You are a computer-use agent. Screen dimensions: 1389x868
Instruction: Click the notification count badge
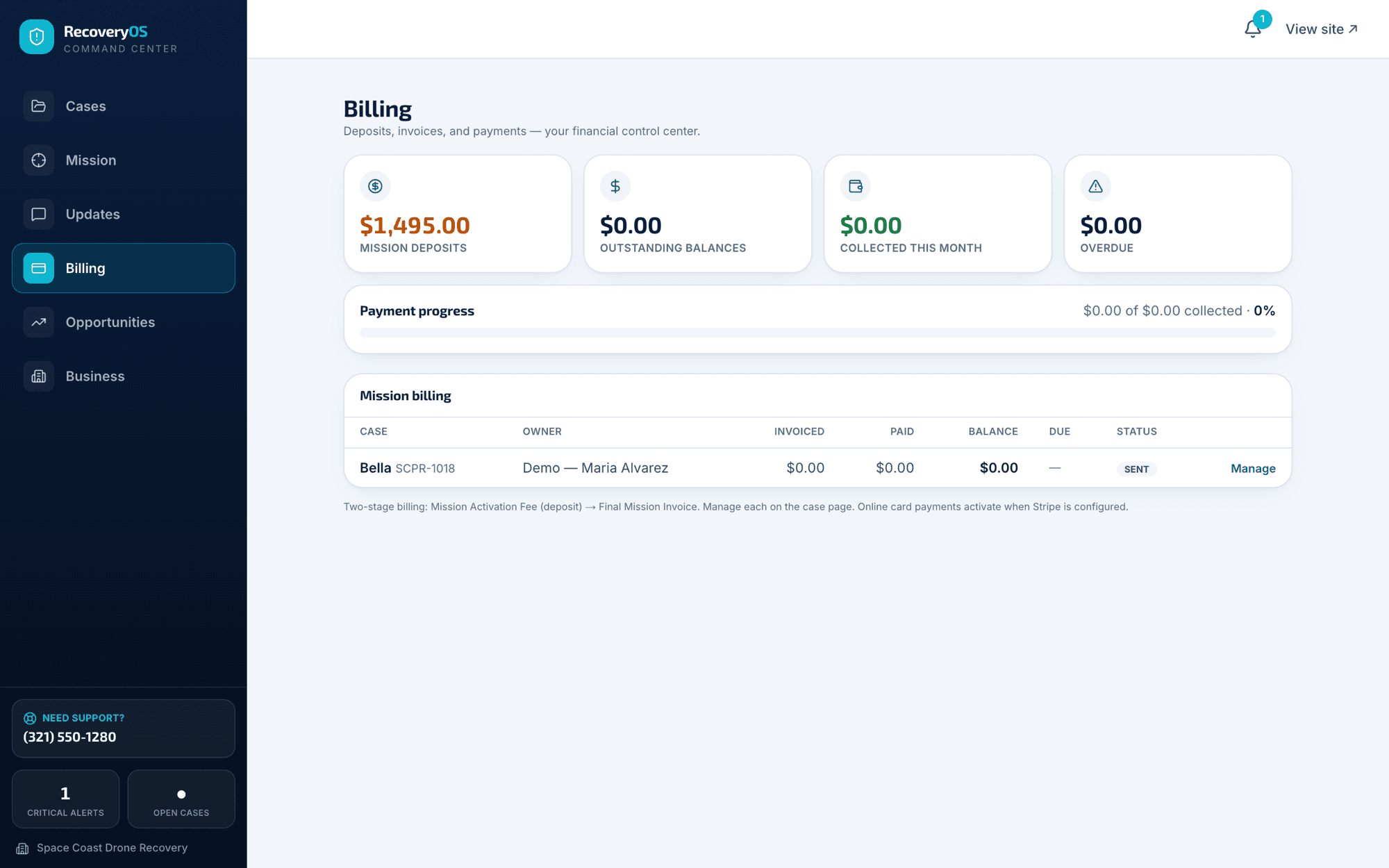point(1262,19)
